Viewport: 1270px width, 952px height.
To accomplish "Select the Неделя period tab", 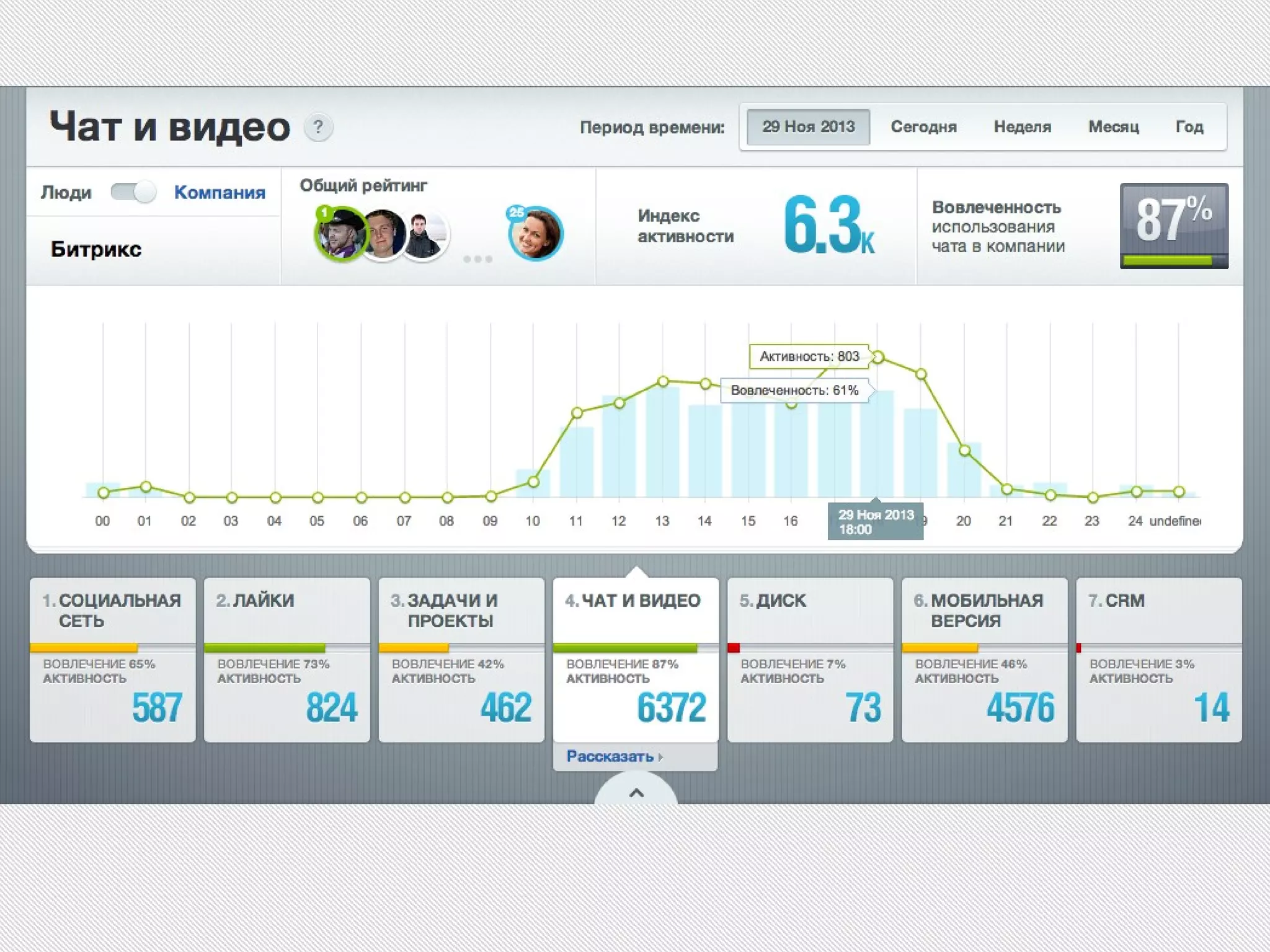I will point(1022,127).
